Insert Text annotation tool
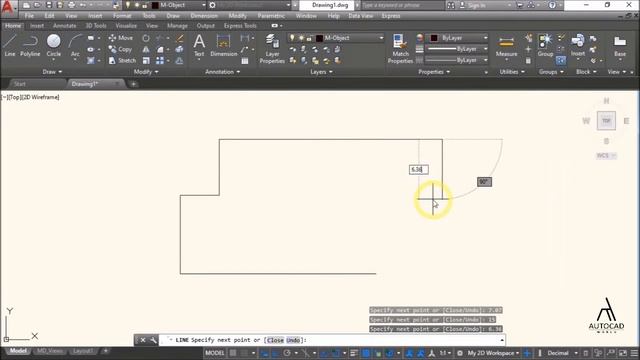Screen dimensions: 640x360 (x=199, y=46)
